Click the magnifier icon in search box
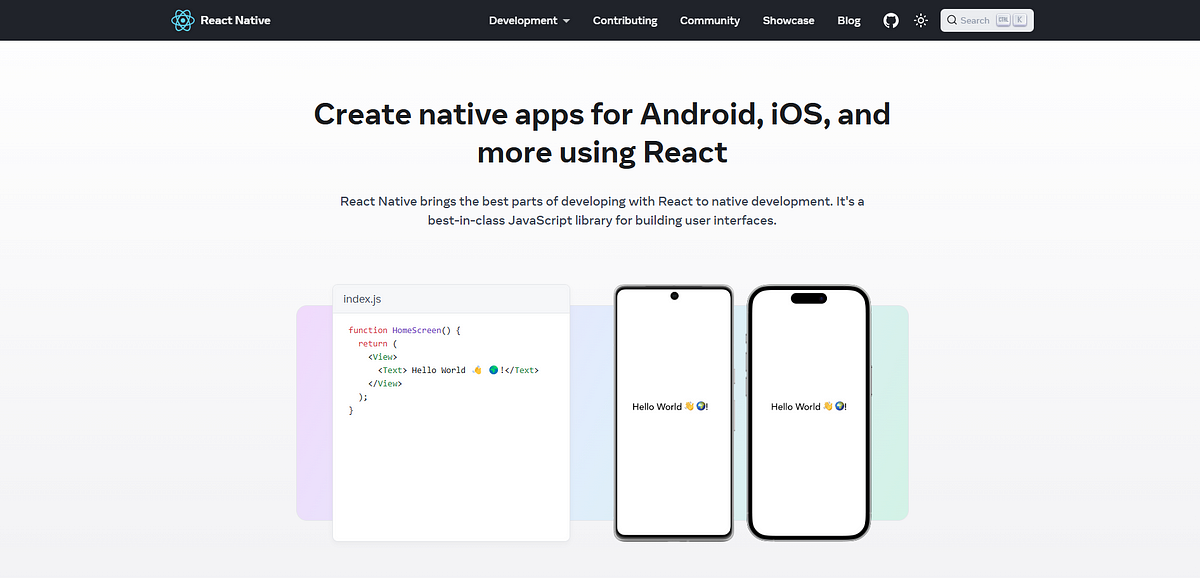 tap(952, 20)
